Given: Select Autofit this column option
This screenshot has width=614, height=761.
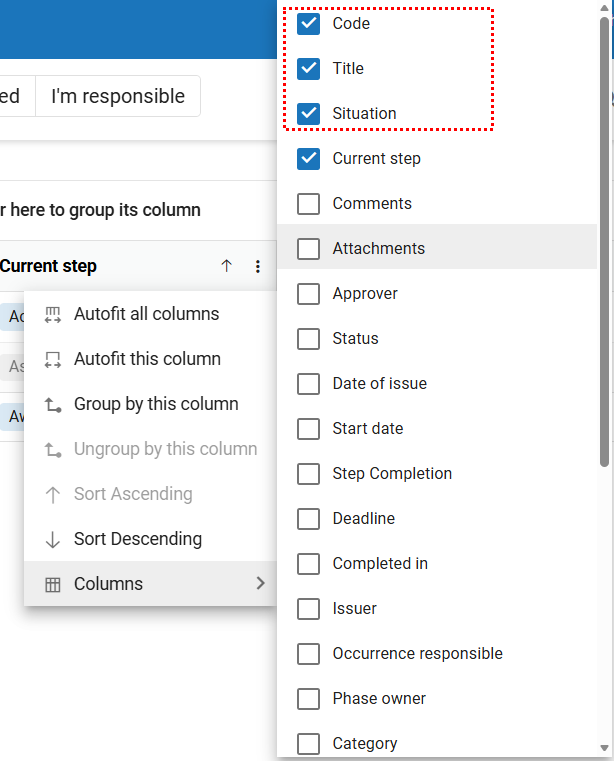Looking at the screenshot, I should point(147,359).
